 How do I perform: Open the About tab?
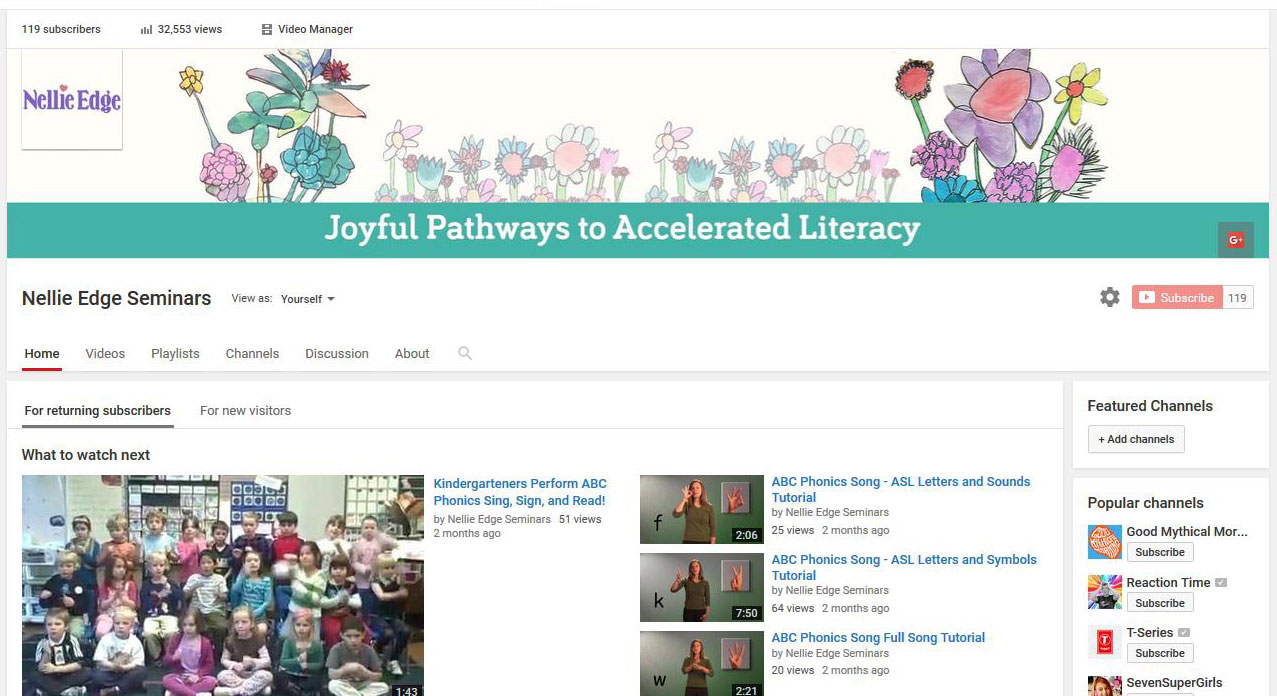click(x=412, y=354)
